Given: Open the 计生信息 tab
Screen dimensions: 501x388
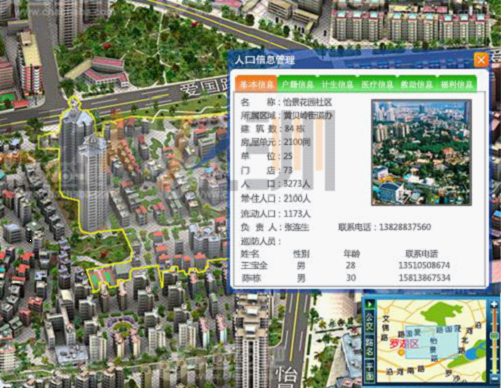Looking at the screenshot, I should (337, 85).
